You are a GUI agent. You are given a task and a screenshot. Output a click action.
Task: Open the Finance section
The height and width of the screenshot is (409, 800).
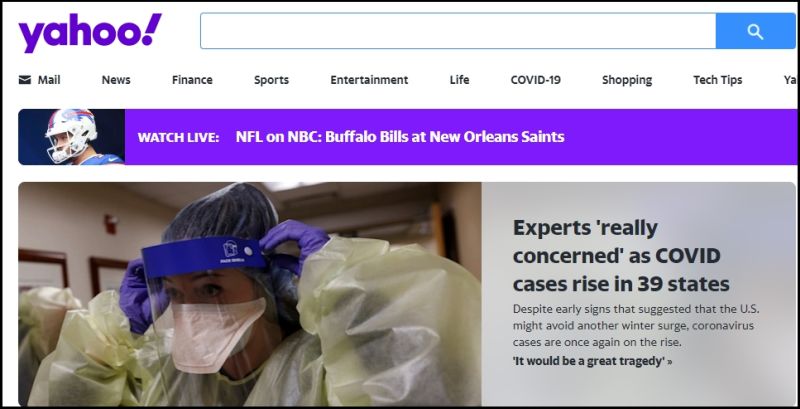192,80
